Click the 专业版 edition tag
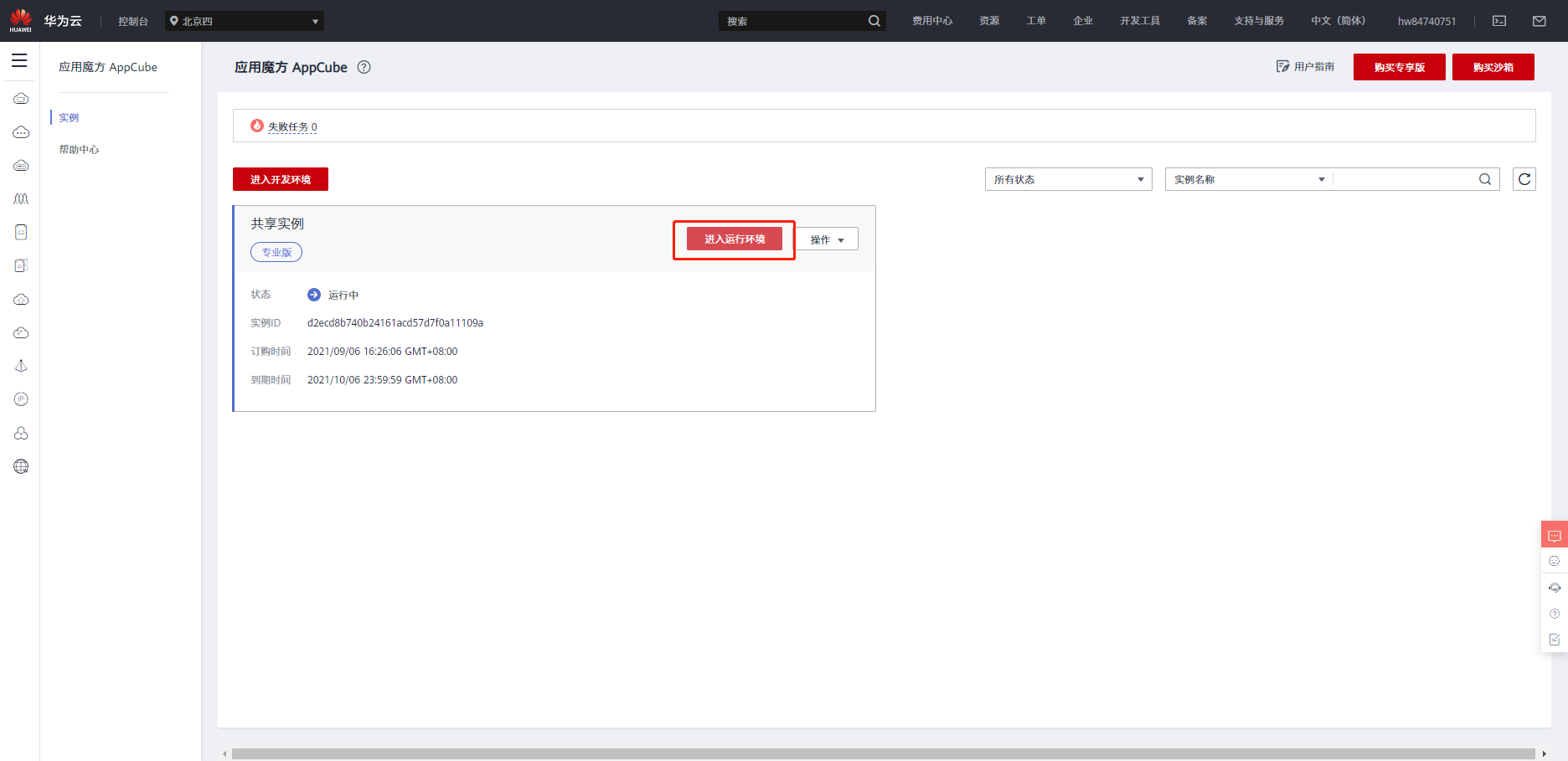 [276, 252]
